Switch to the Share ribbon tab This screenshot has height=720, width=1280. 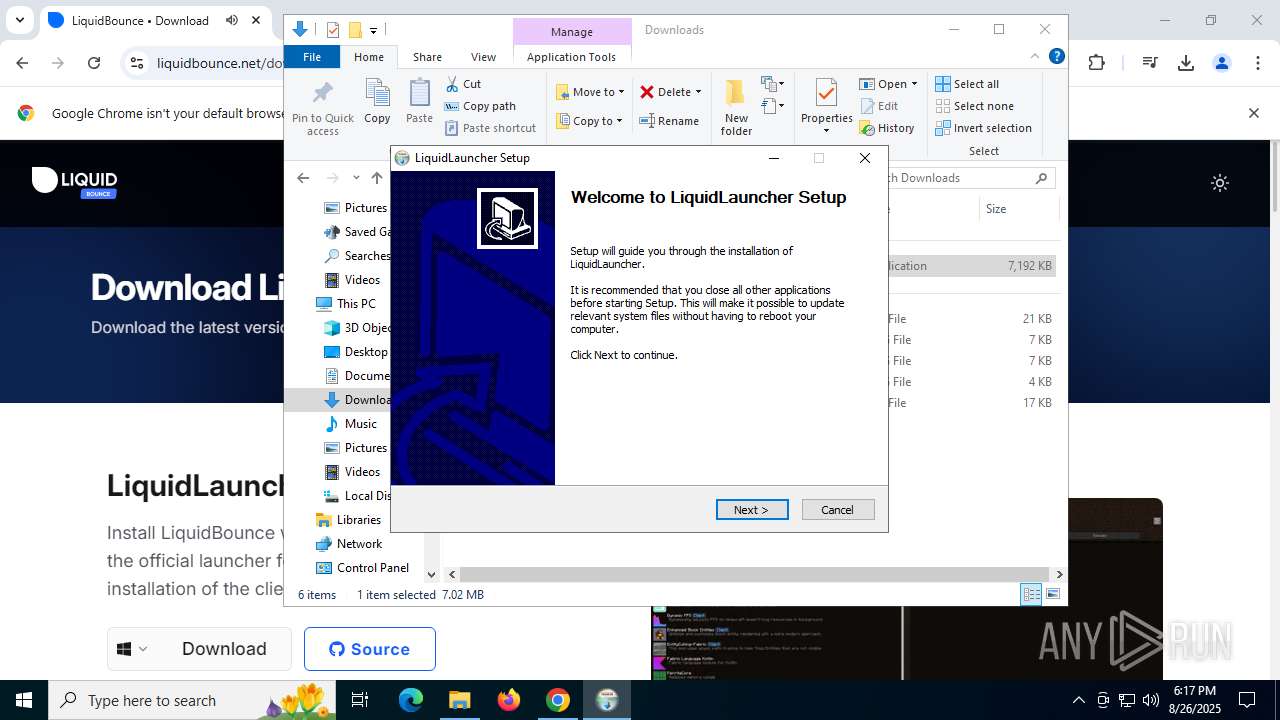(x=427, y=57)
